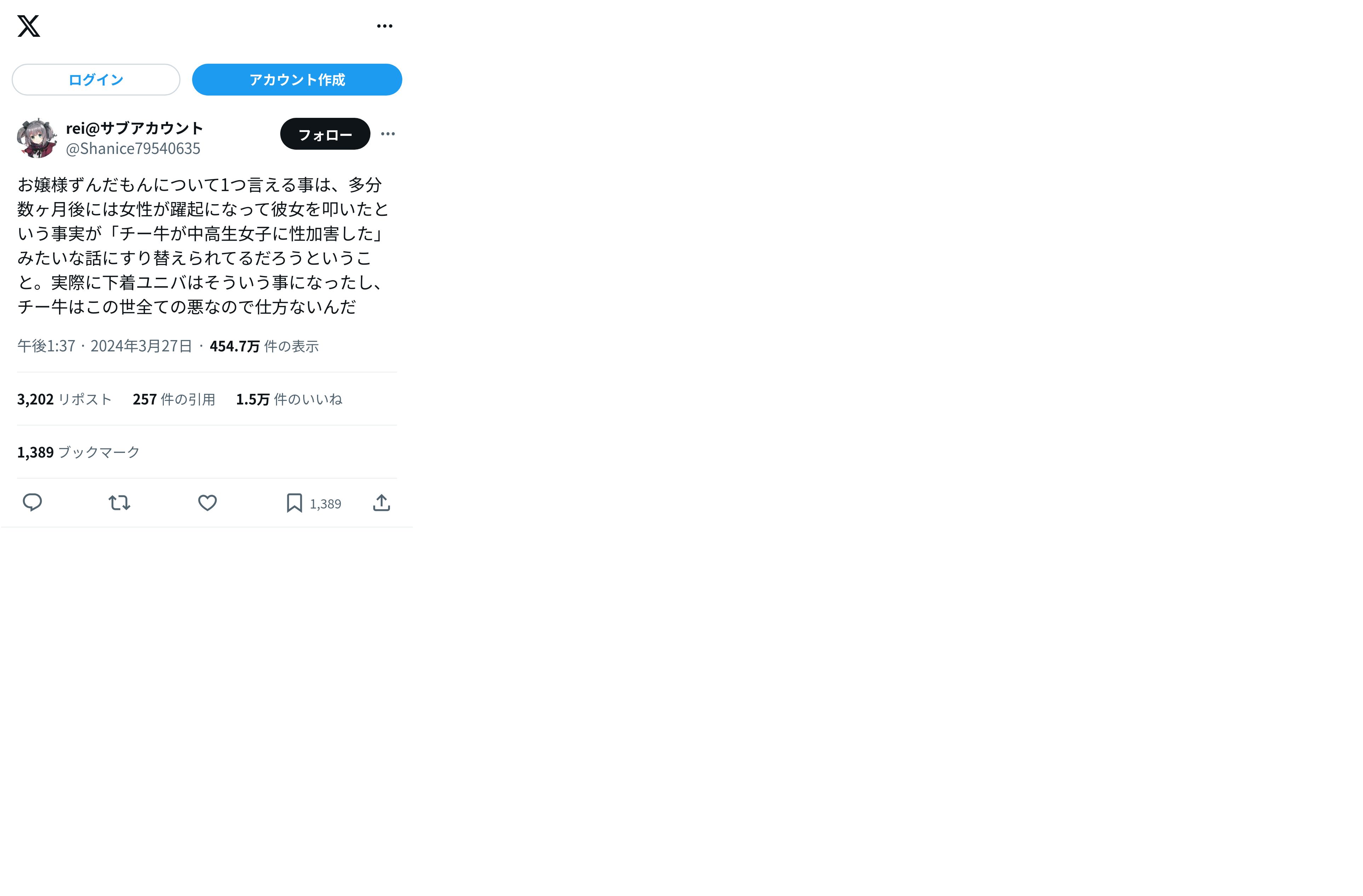Open the post's three-dot options menu

[x=388, y=133]
